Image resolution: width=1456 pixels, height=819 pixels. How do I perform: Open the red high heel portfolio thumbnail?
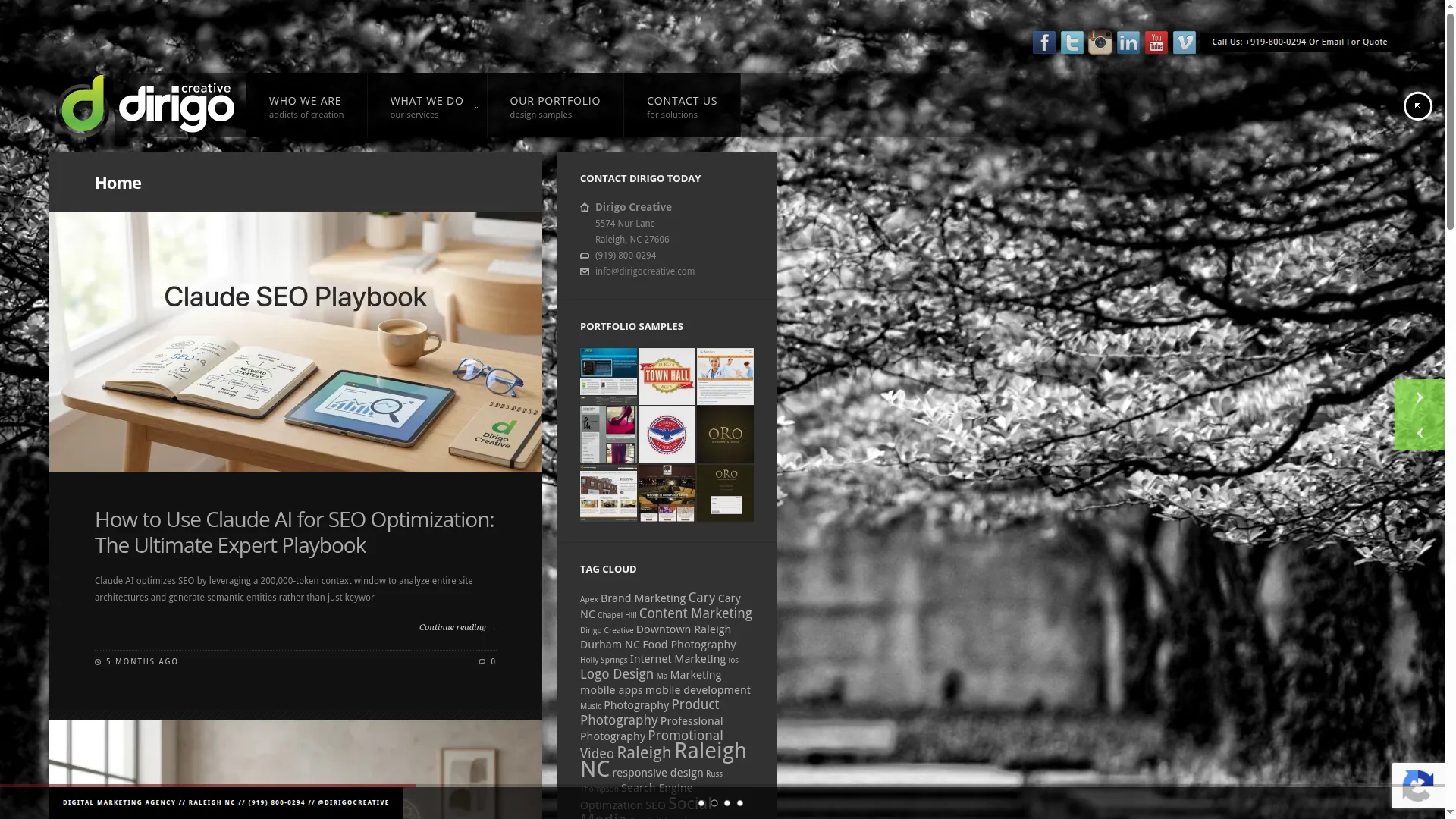(x=608, y=435)
